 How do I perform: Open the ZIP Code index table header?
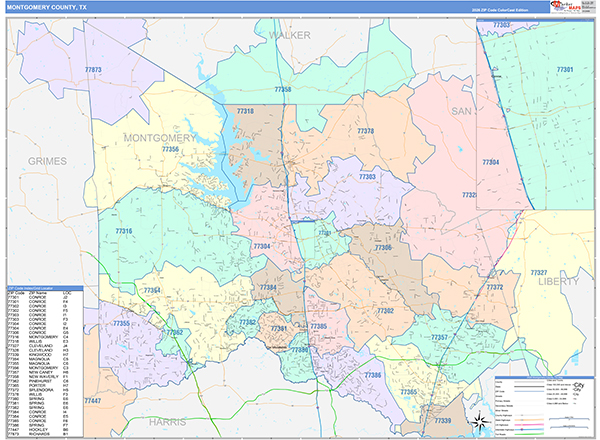coord(45,288)
